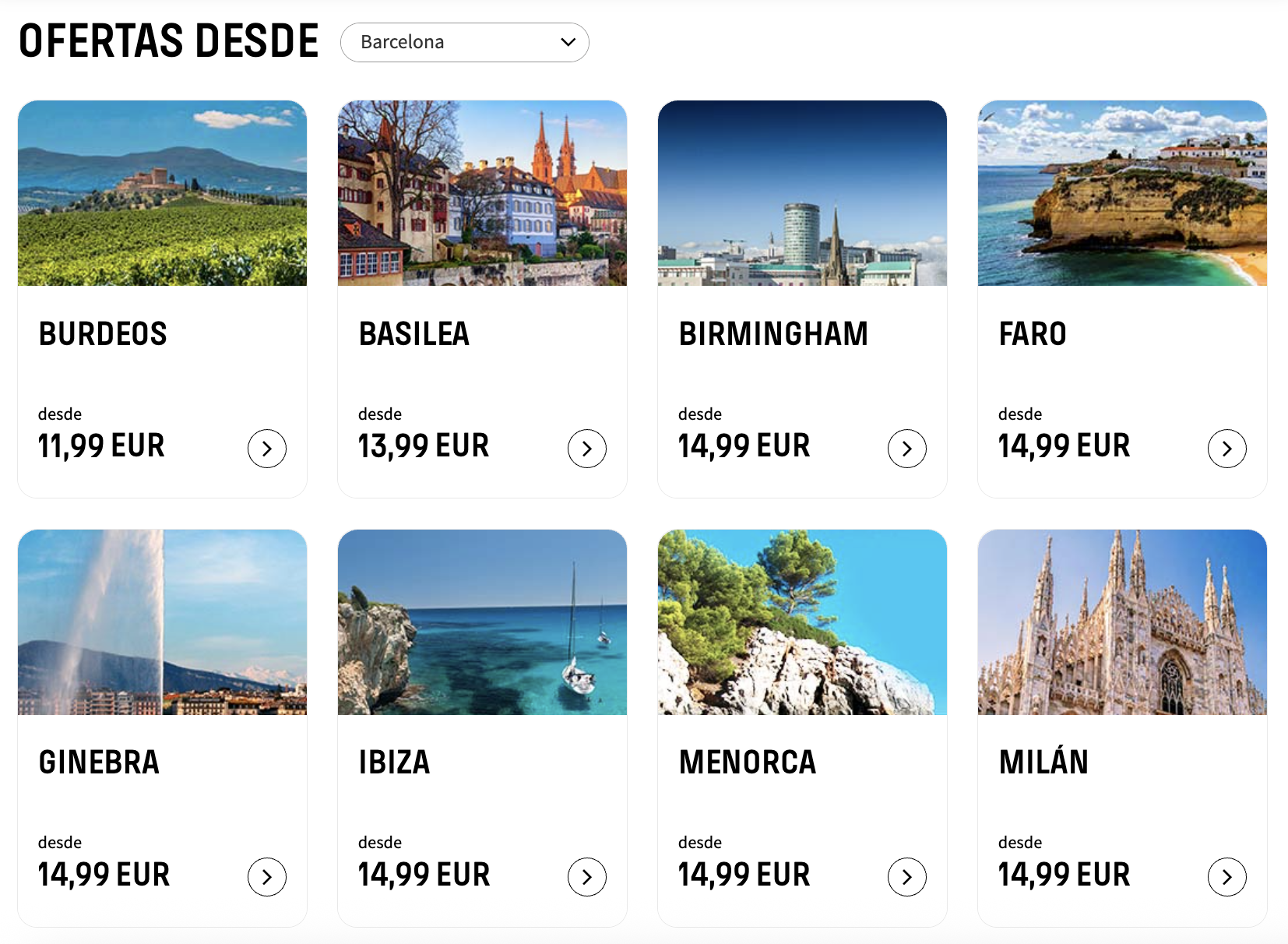Open Faro offer via its arrow icon
This screenshot has width=1288, height=944.
[x=1227, y=449]
